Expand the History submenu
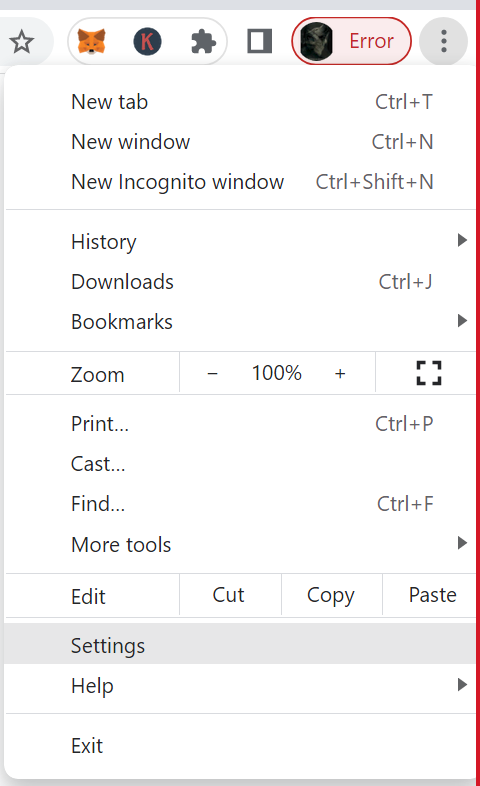 240,241
